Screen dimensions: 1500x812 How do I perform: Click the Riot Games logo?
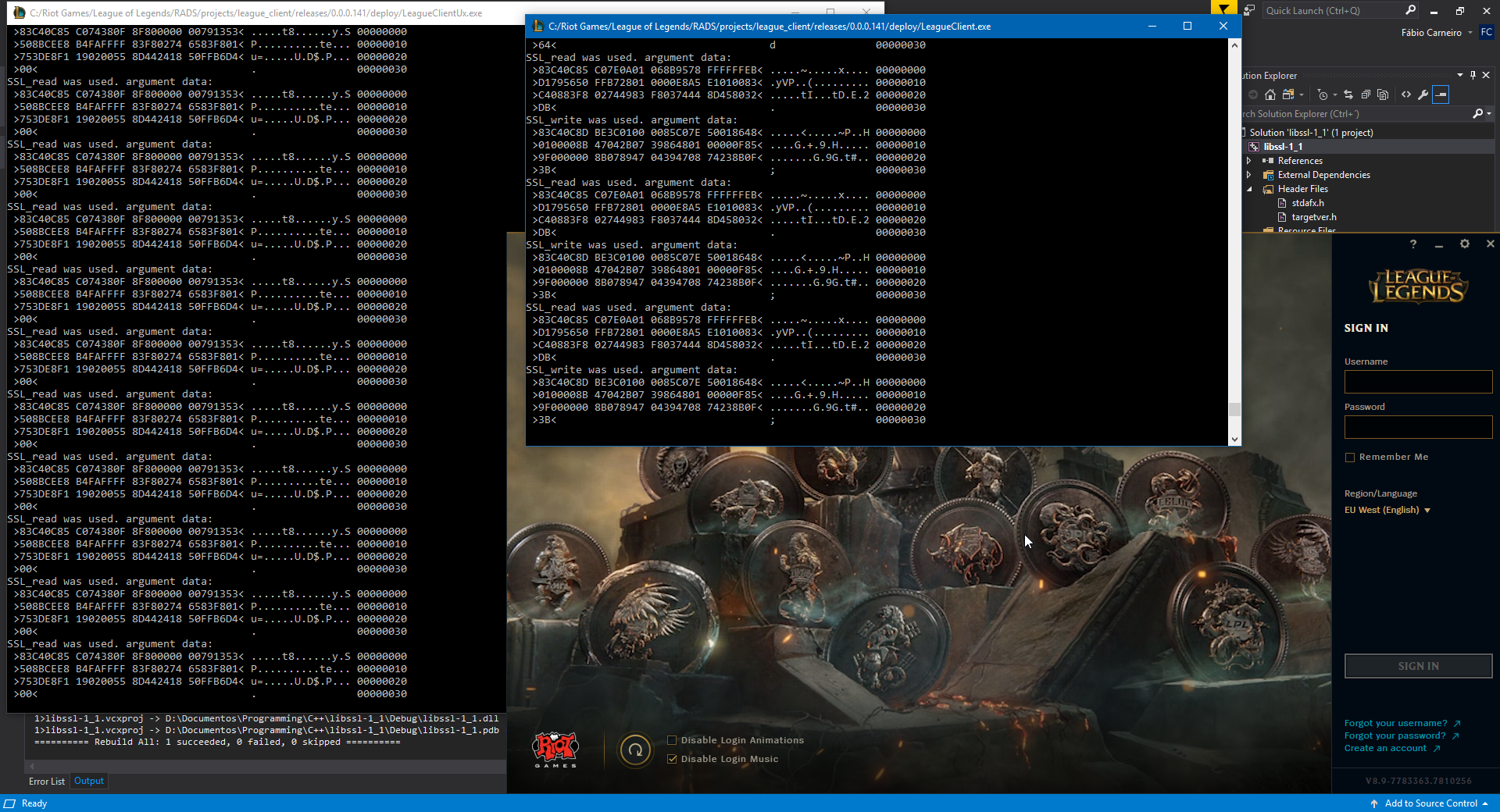(x=555, y=750)
